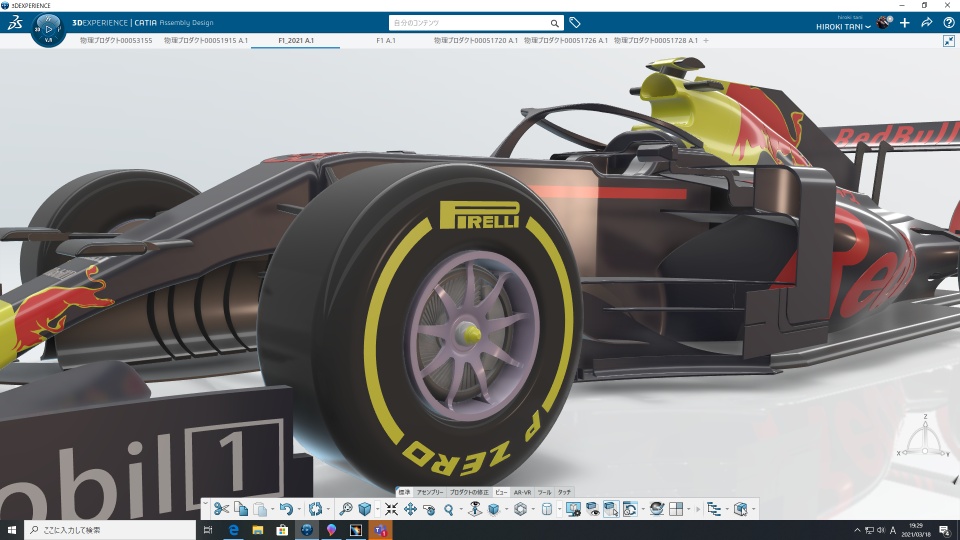Click the four-pane layout grid icon
Viewport: 960px width, 540px height.
click(x=676, y=509)
